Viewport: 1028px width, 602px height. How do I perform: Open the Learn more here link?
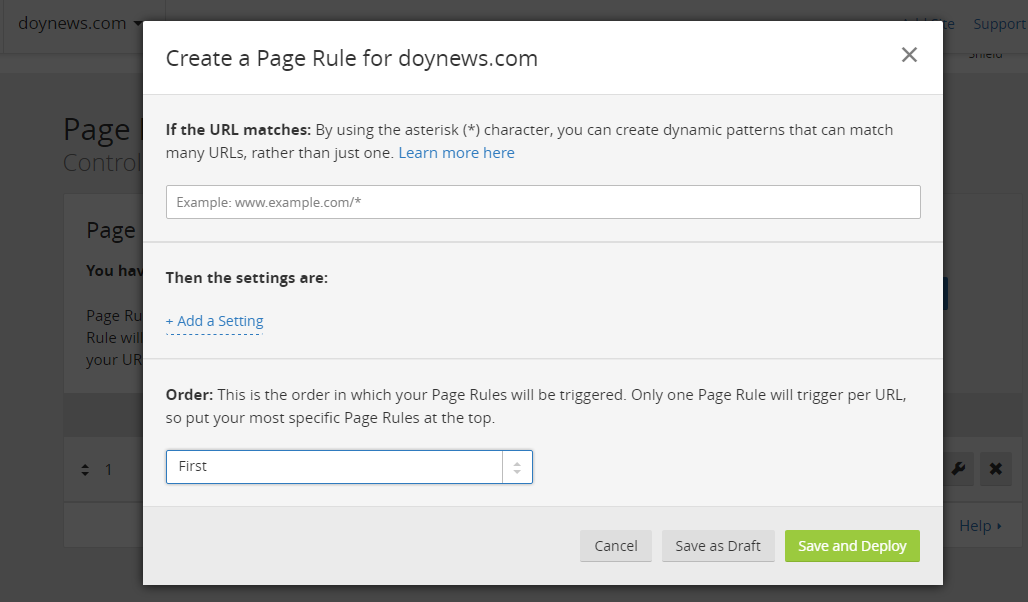pyautogui.click(x=456, y=153)
